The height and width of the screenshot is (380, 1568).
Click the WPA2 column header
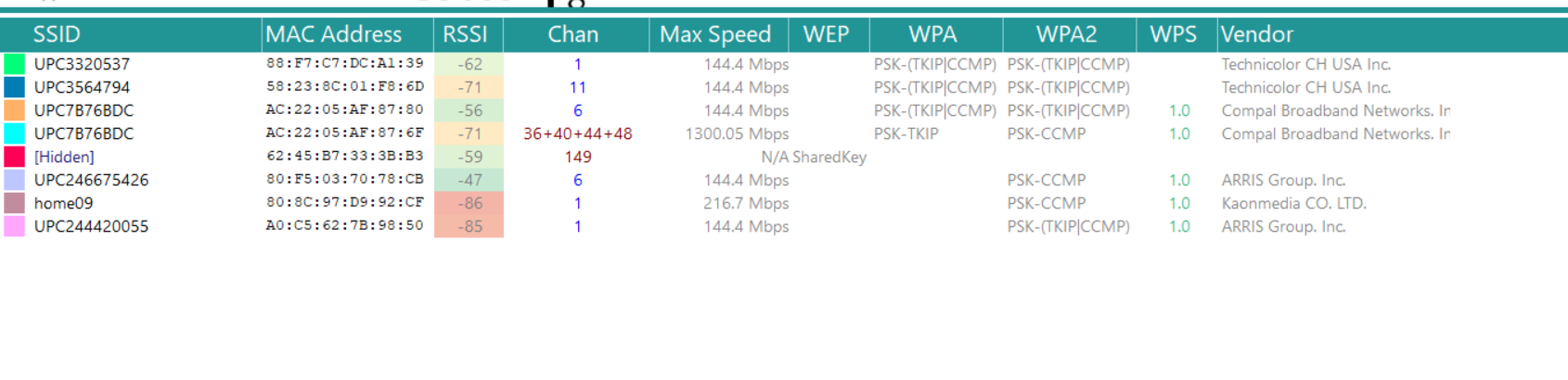pyautogui.click(x=1066, y=34)
